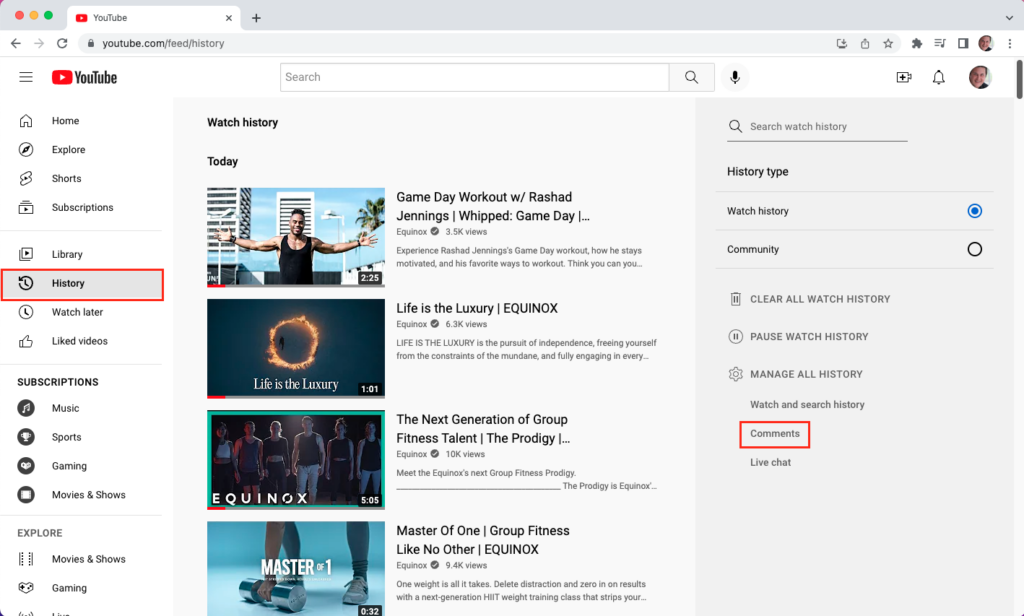
Task: Open the Life is the Luxury thumbnail
Action: pos(295,348)
